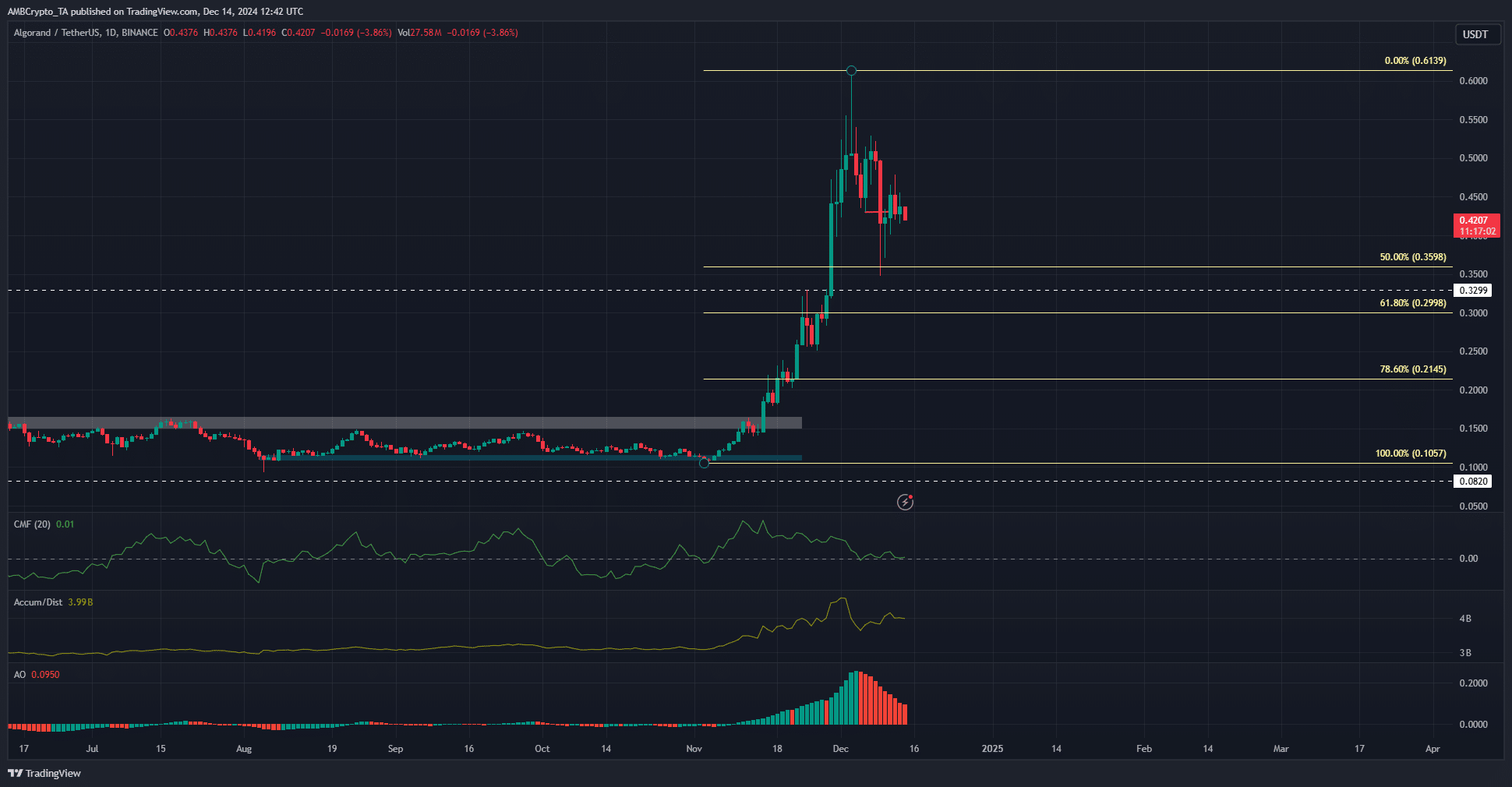This screenshot has width=1512, height=787.
Task: Click the 61.80% (0.2998) Fibonacci label
Action: pos(1412,303)
